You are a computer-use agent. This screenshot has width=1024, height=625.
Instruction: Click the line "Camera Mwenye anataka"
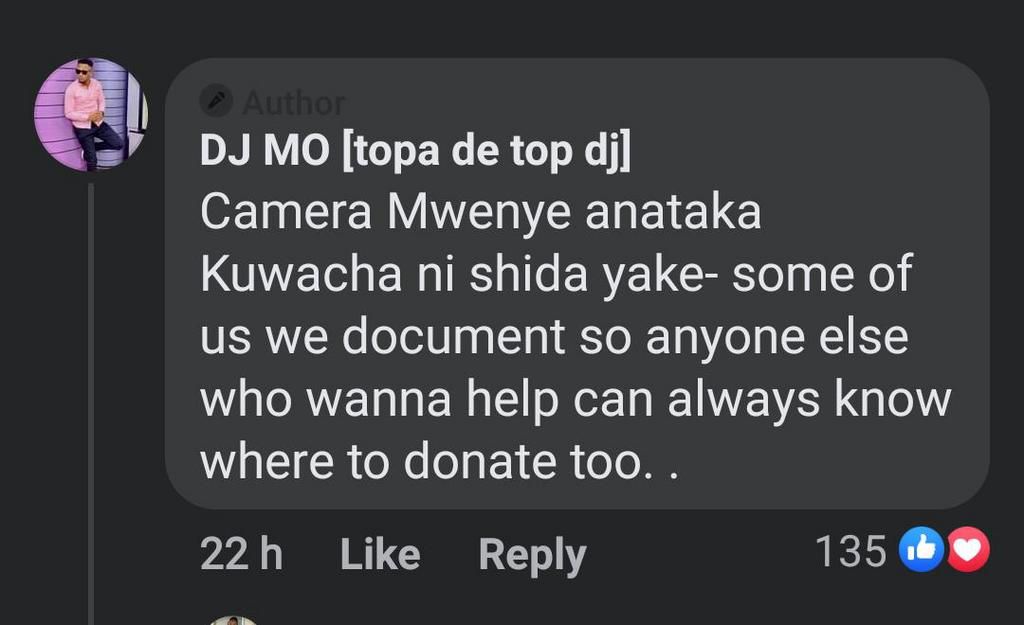tap(480, 213)
